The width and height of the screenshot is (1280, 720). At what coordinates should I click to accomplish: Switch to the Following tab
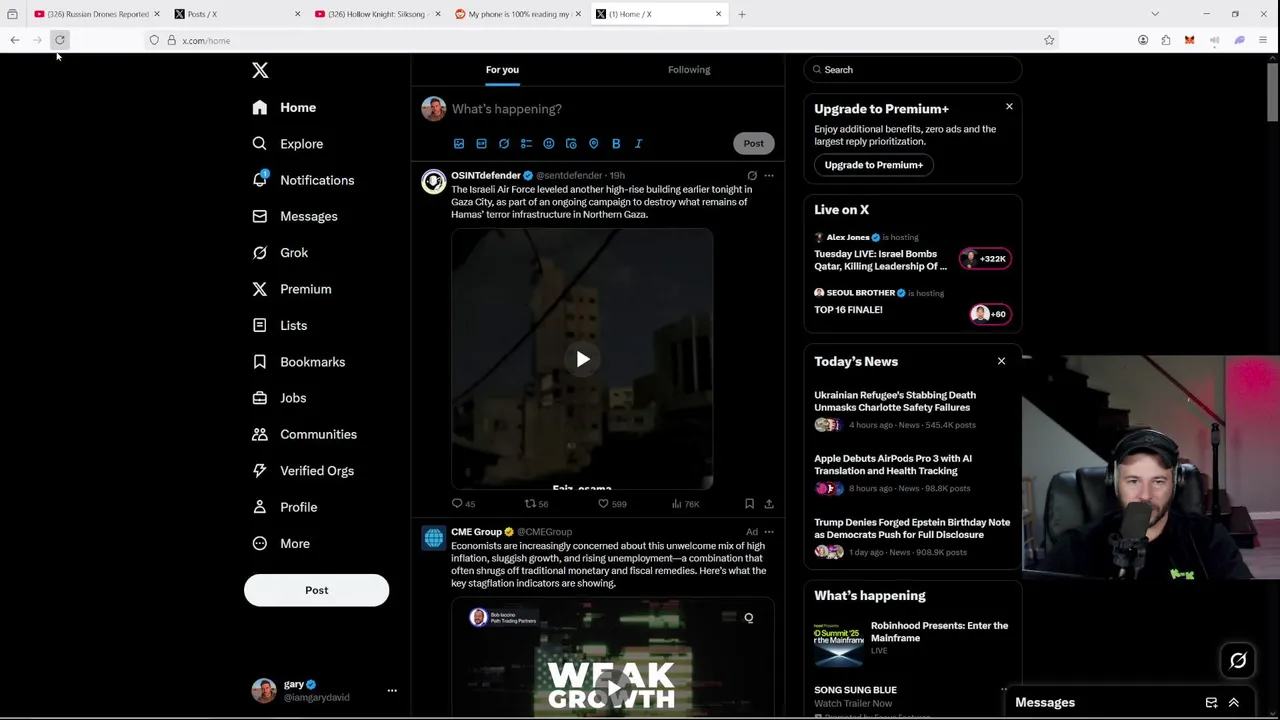pyautogui.click(x=689, y=70)
